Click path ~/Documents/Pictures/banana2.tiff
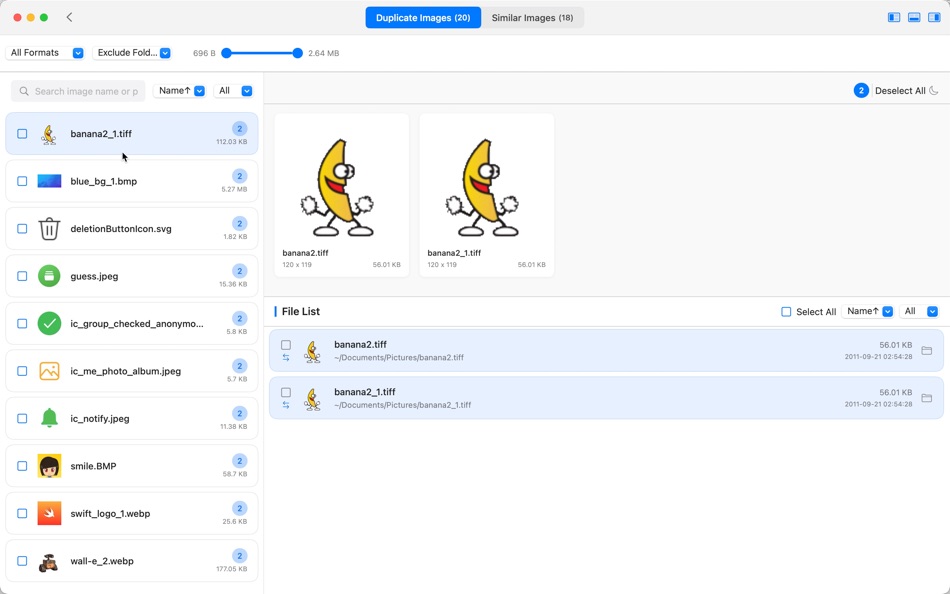This screenshot has height=594, width=950. coord(399,358)
